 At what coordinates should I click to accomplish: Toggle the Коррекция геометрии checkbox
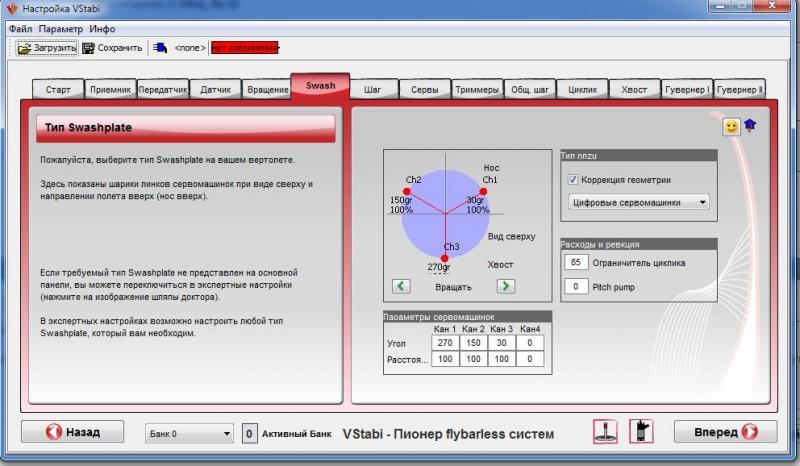(x=573, y=180)
